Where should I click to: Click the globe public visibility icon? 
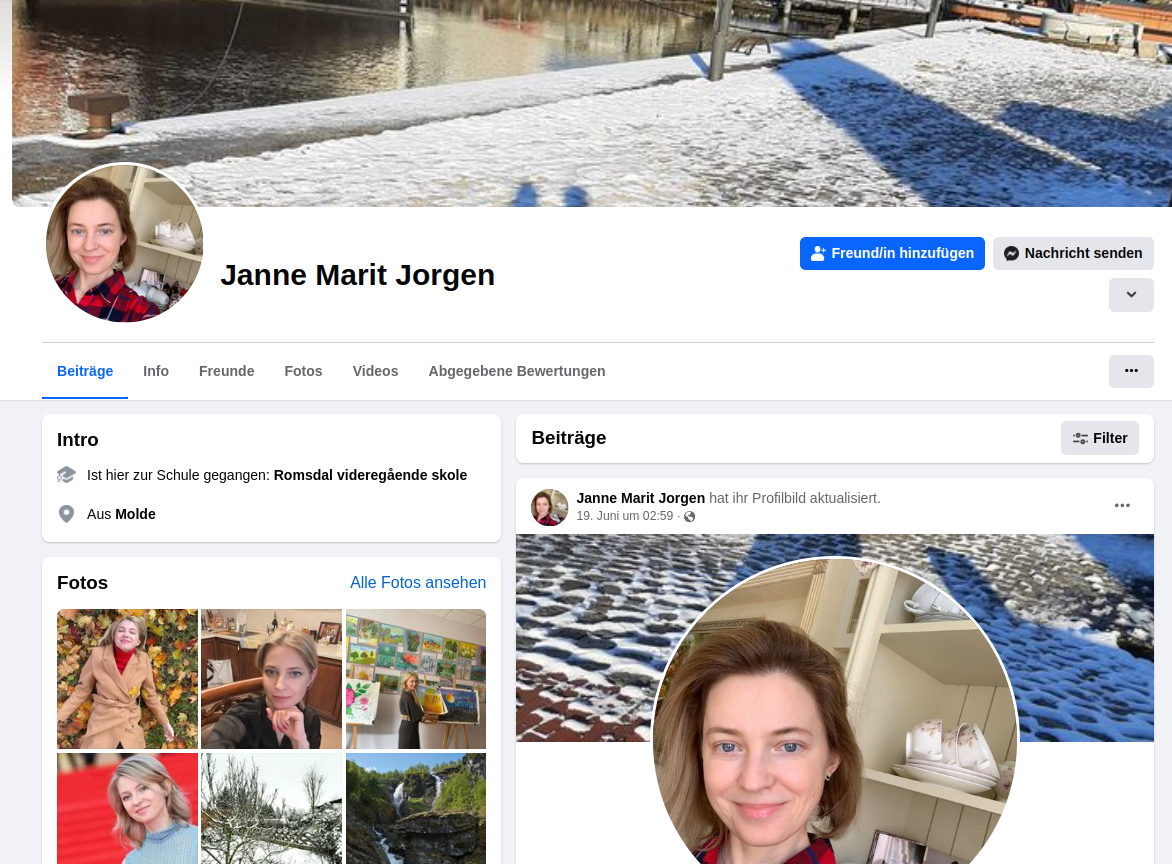(x=690, y=516)
